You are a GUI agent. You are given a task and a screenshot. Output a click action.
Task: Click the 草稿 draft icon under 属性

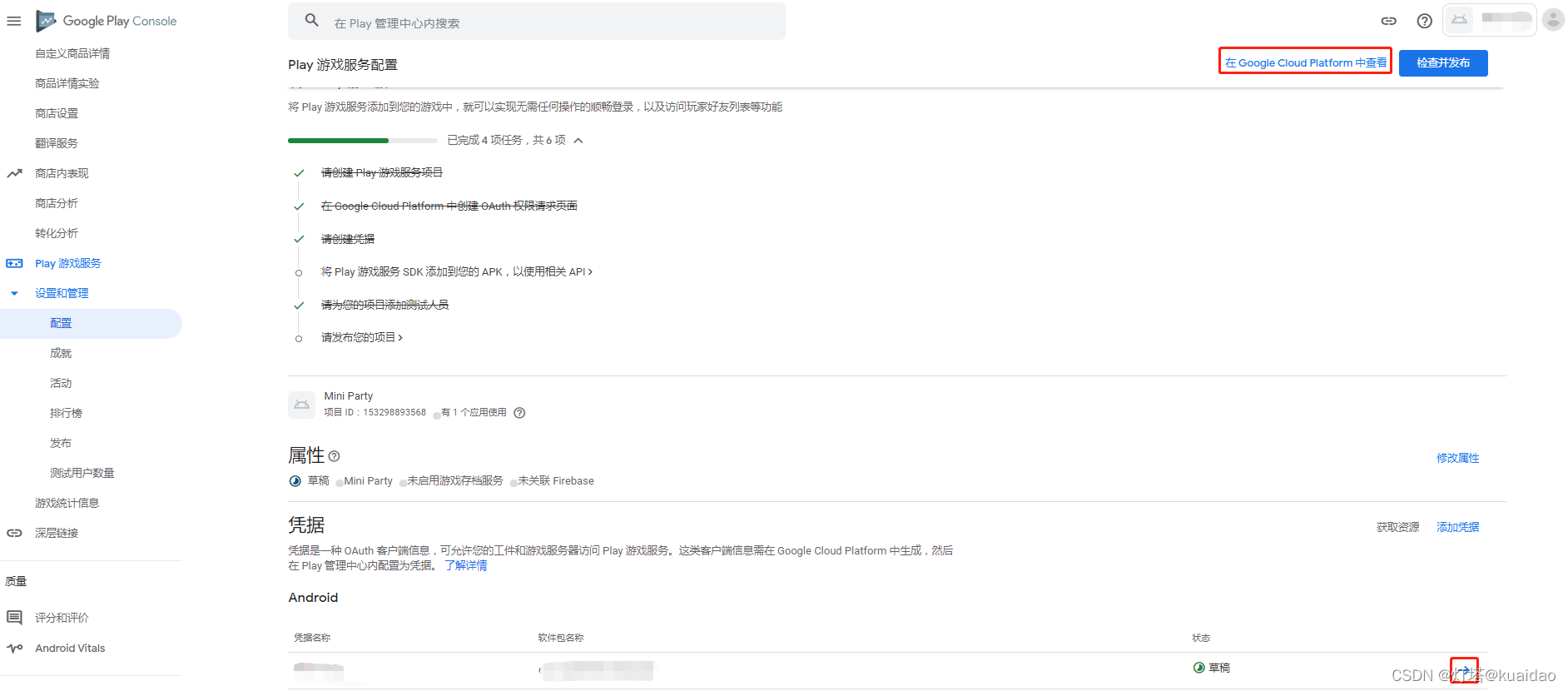295,481
